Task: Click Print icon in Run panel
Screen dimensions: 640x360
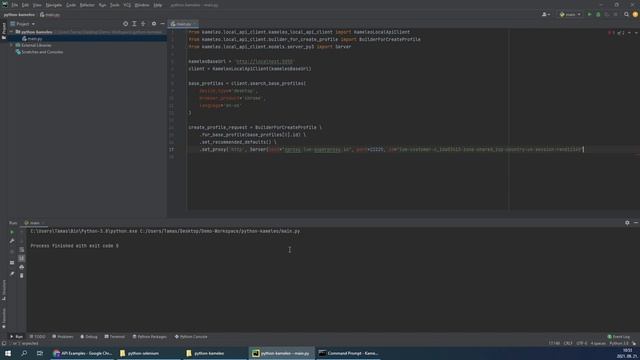Action: click(22, 267)
